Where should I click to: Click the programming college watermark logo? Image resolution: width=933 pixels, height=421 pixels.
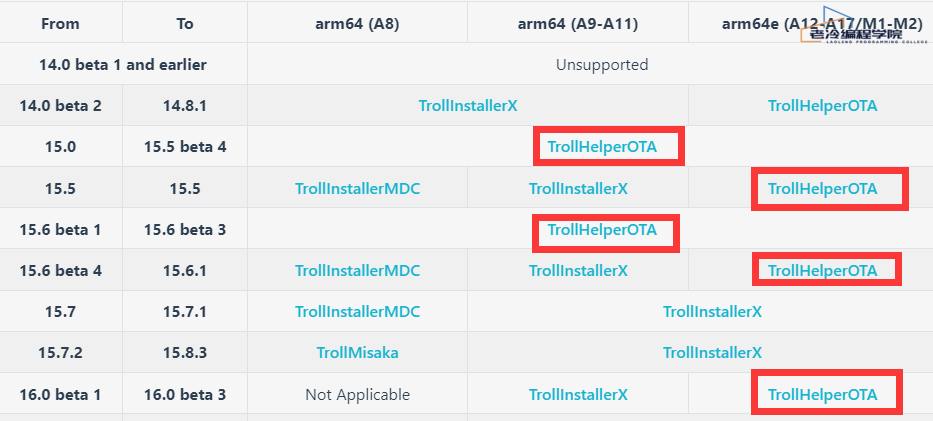(854, 37)
